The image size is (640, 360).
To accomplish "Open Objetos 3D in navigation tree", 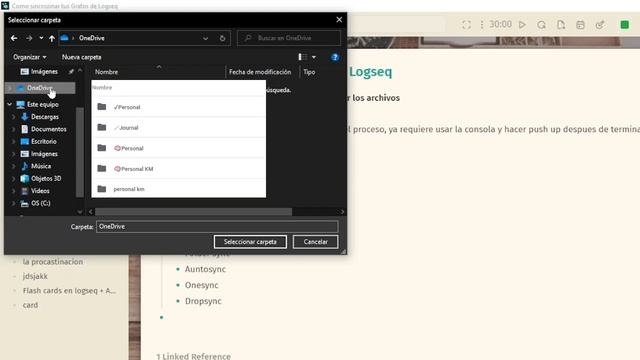I will tap(46, 178).
